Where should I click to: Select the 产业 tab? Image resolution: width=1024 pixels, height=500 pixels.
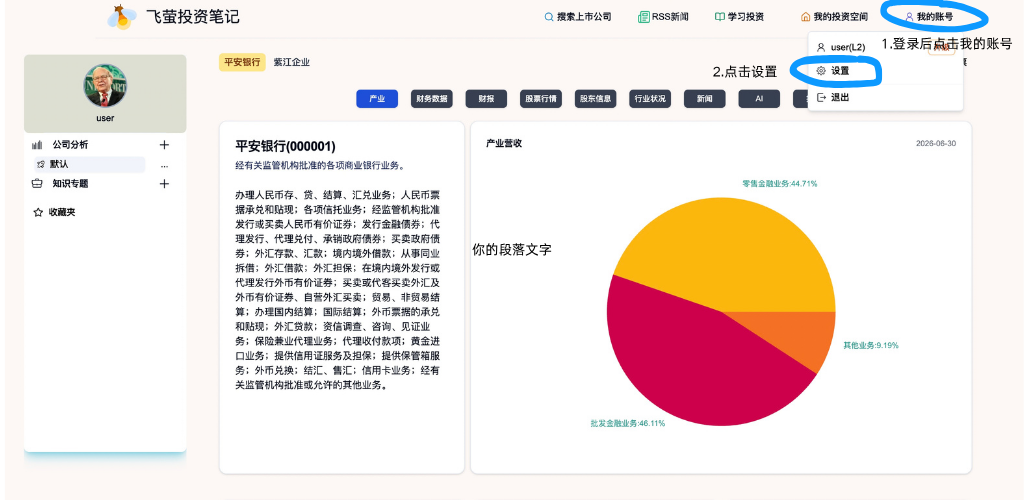377,99
